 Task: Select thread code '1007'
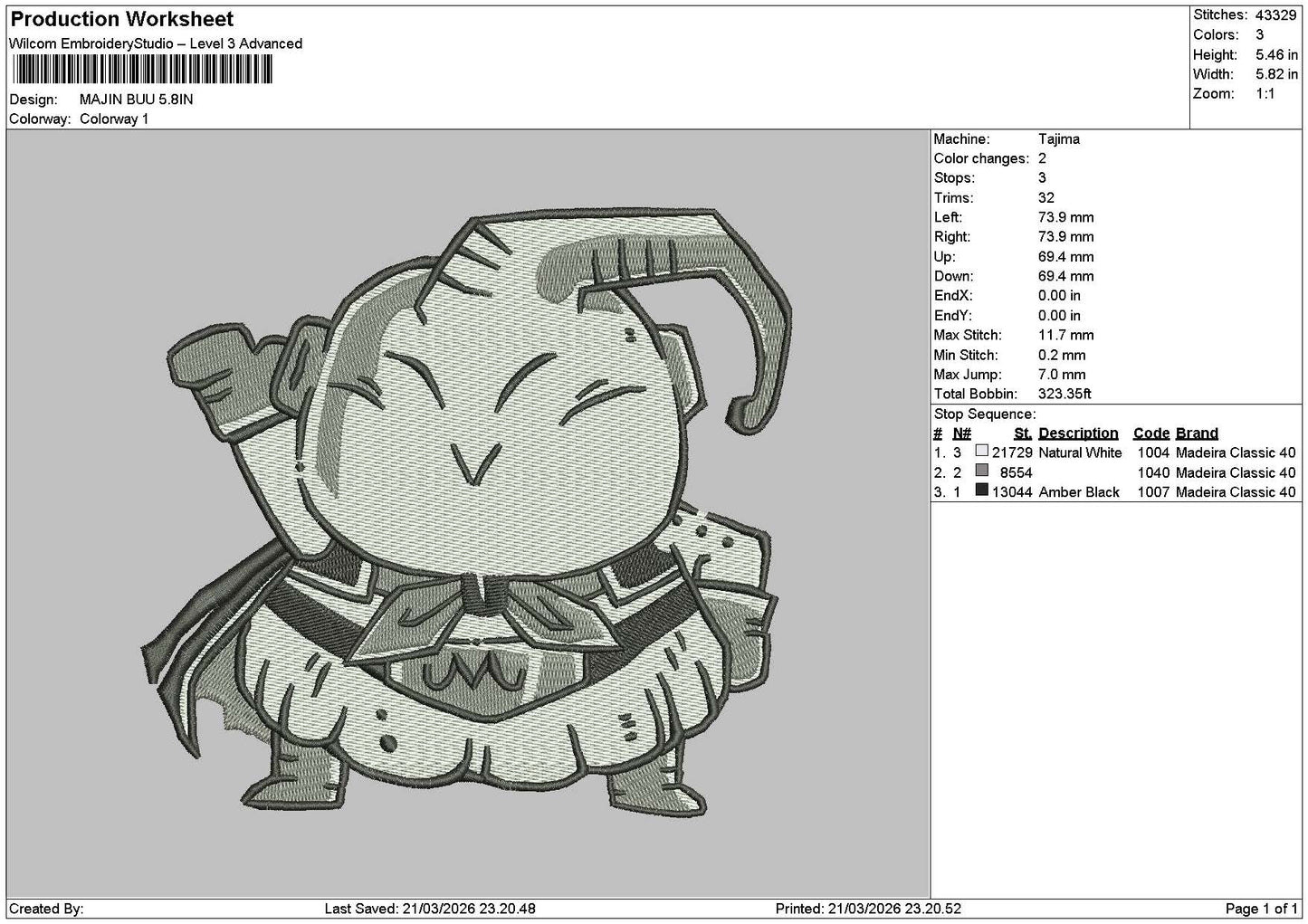(1153, 493)
